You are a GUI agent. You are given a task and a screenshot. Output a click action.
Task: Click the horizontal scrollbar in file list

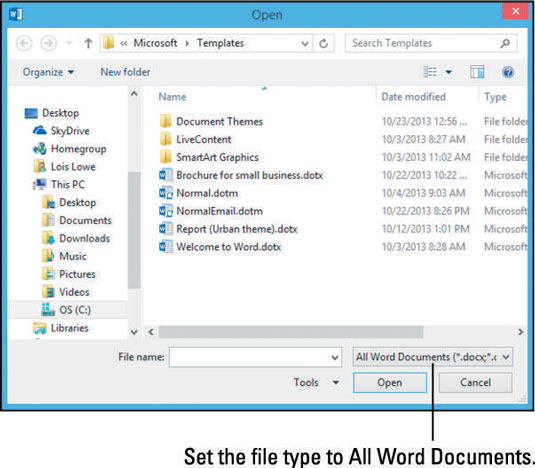coord(291,332)
